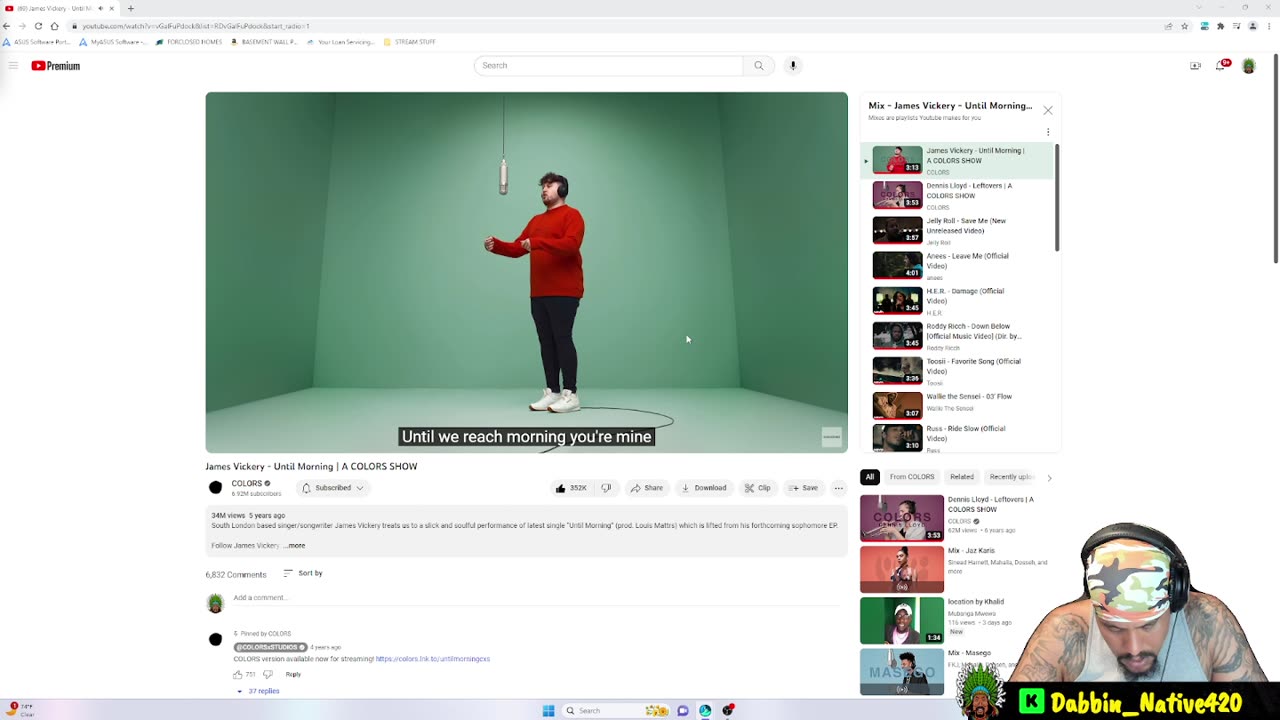Click the YouTube search input field
This screenshot has height=720, width=1280.
[x=609, y=66]
